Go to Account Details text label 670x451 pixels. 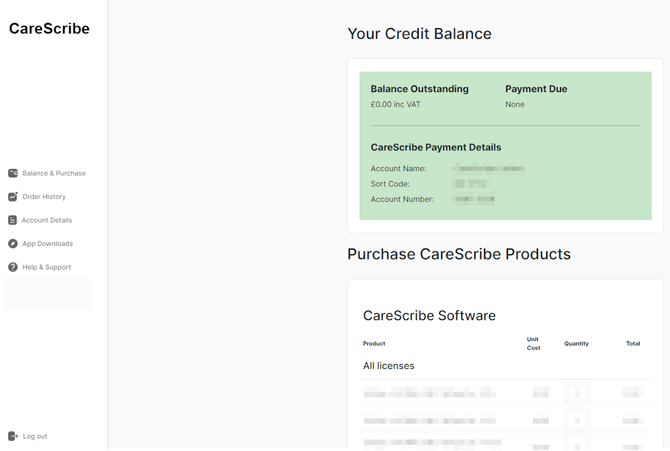[47, 220]
